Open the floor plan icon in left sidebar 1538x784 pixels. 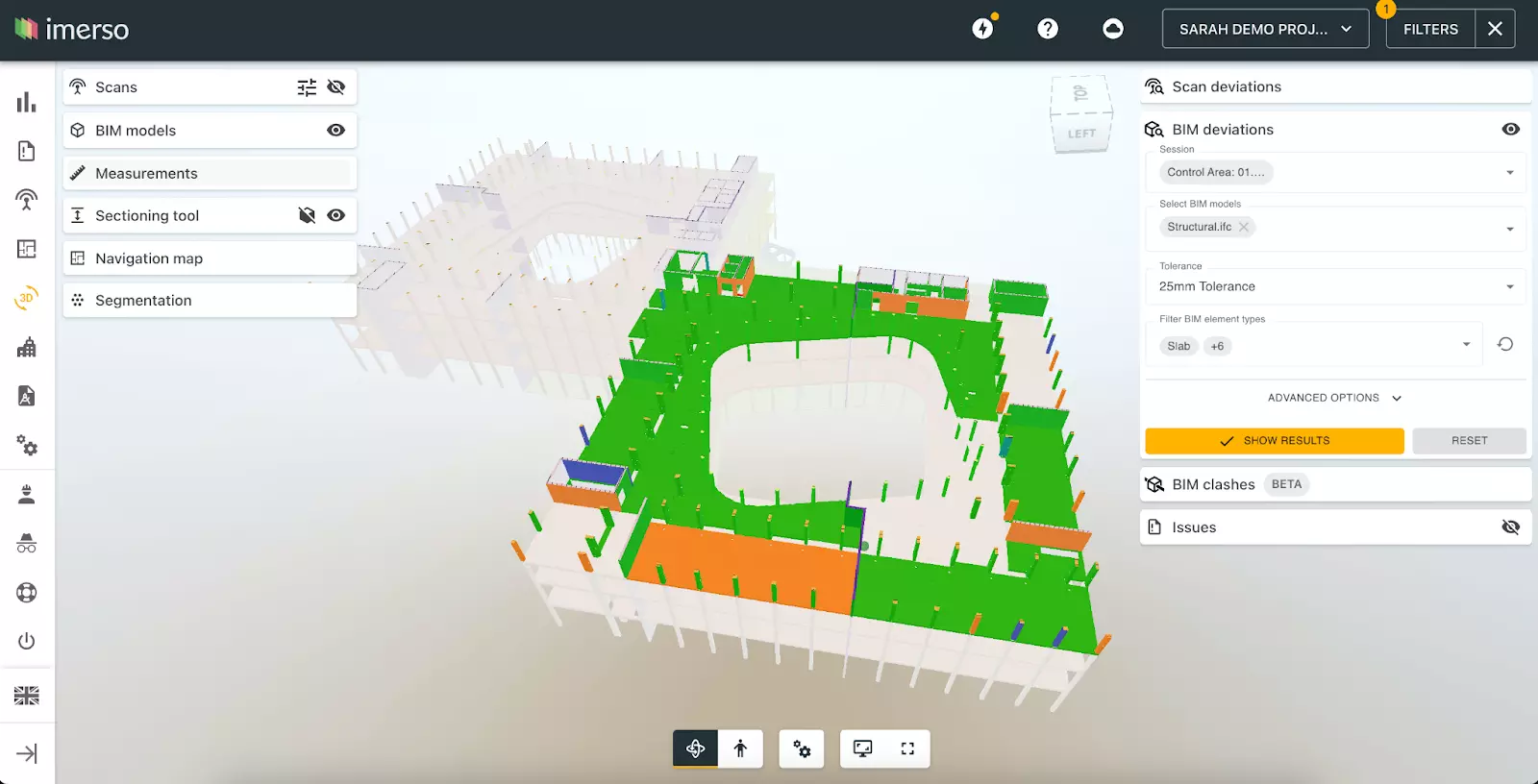(27, 249)
